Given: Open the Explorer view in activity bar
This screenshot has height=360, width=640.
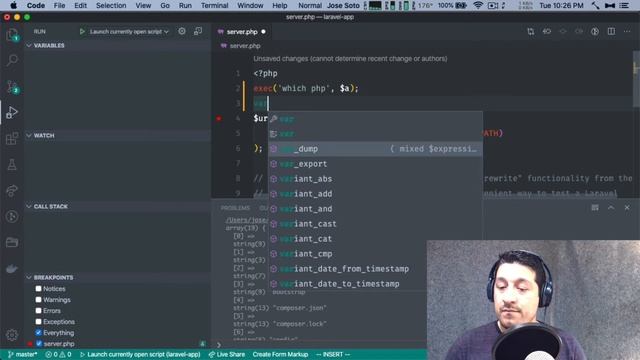Looking at the screenshot, I should point(12,35).
